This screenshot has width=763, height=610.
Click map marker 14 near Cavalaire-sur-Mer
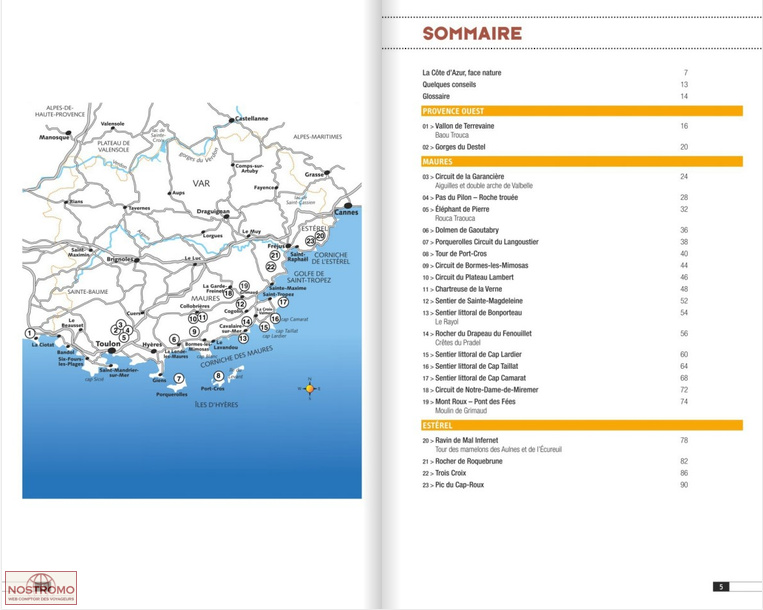(x=247, y=322)
